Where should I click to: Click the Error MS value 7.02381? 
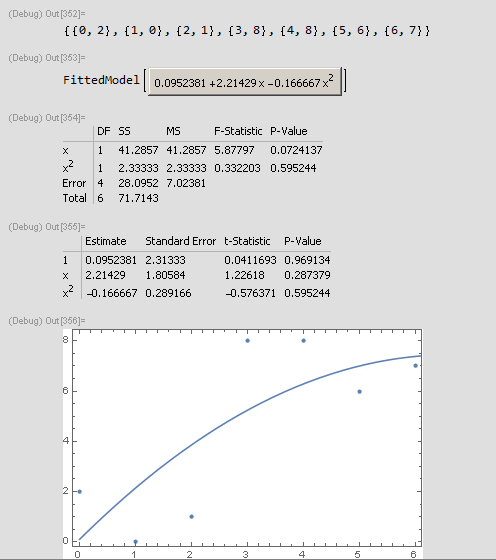tap(186, 183)
